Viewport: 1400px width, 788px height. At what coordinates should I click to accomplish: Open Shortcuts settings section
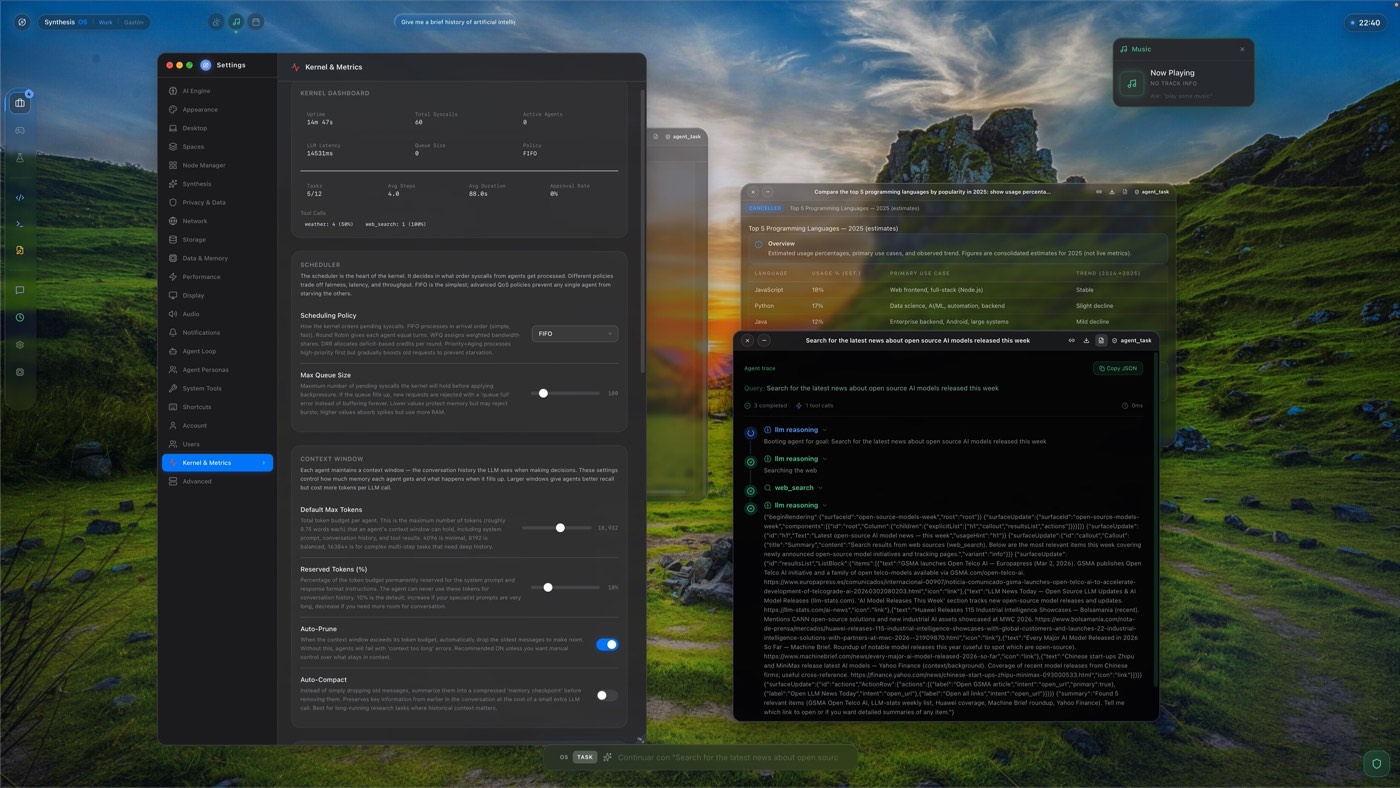pos(217,407)
